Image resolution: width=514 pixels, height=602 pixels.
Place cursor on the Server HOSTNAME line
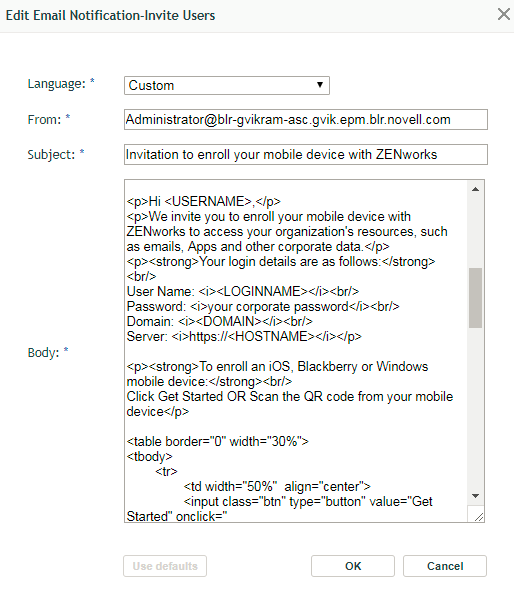[x=244, y=336]
